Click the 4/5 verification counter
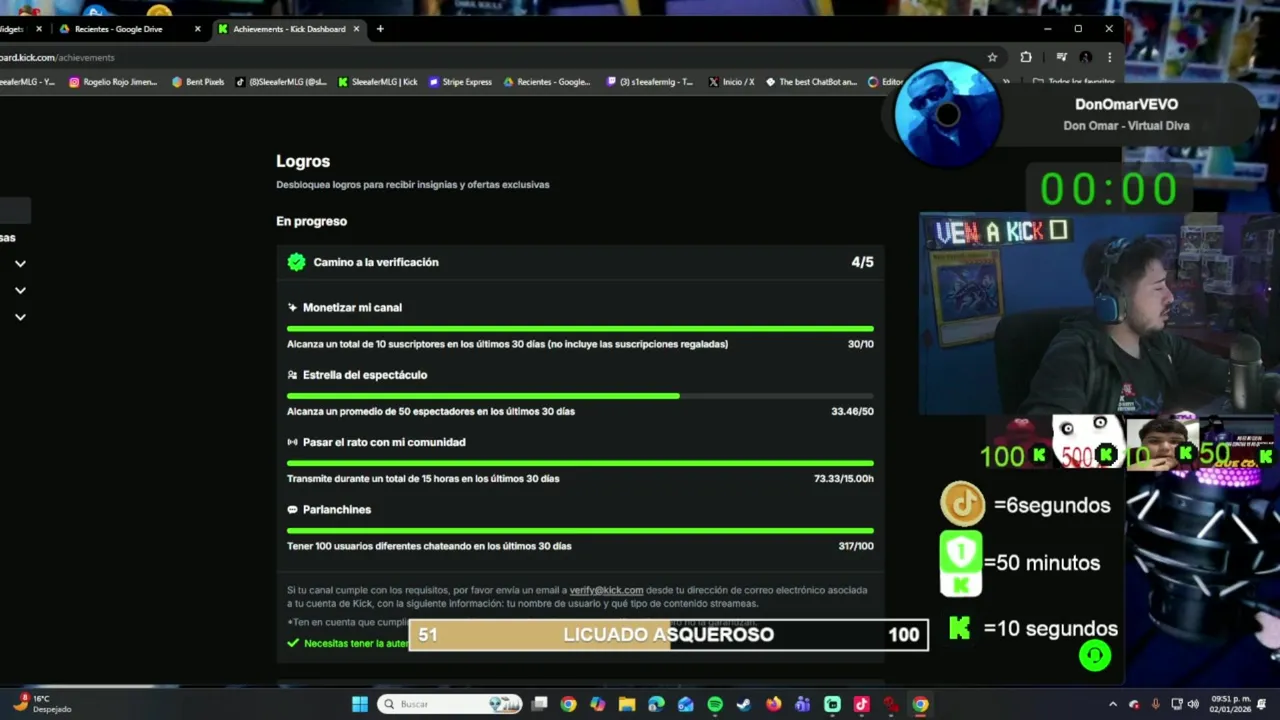Screen dimensions: 1280x720 [862, 262]
